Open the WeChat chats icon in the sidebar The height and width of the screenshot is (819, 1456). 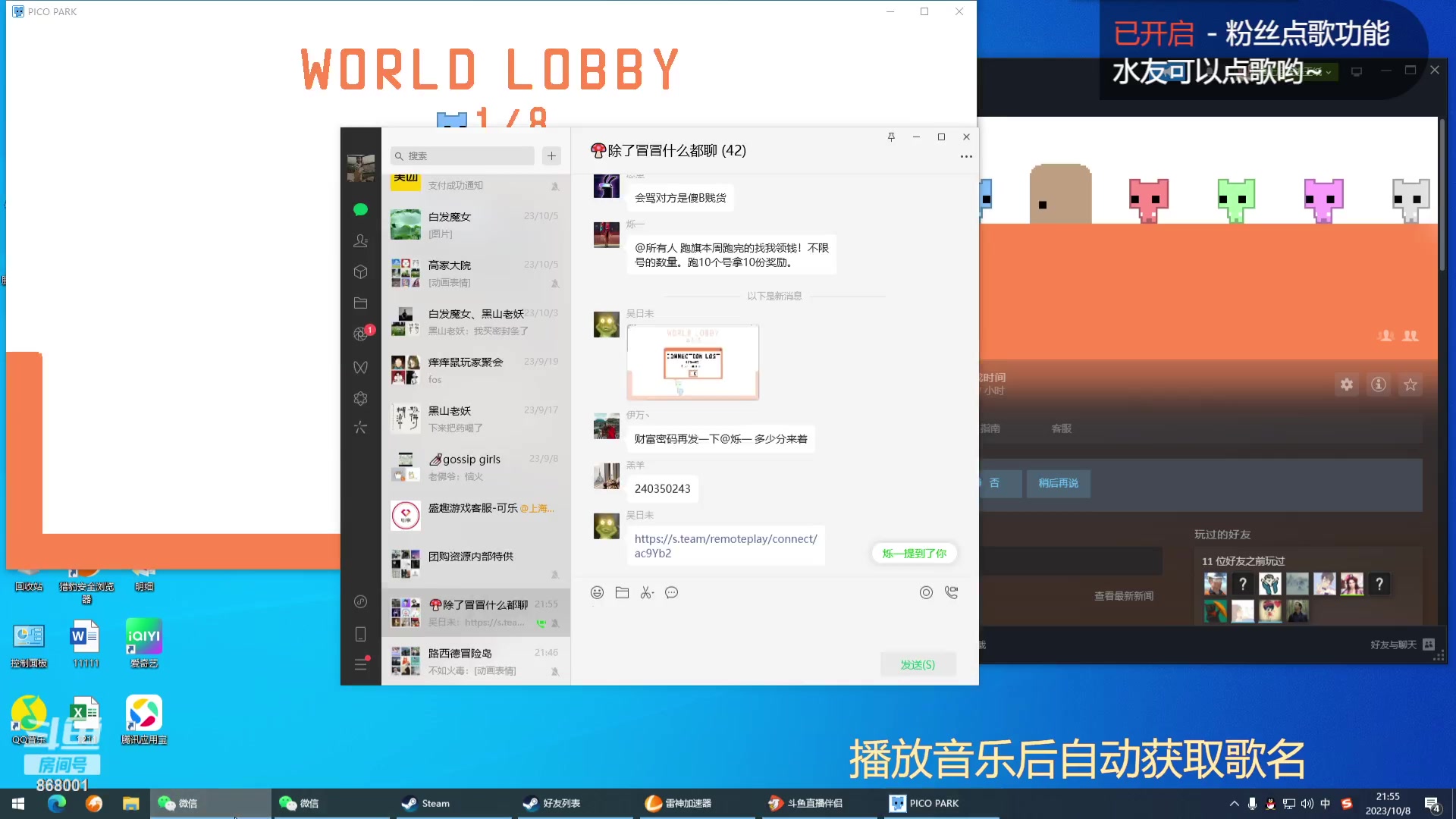(361, 210)
